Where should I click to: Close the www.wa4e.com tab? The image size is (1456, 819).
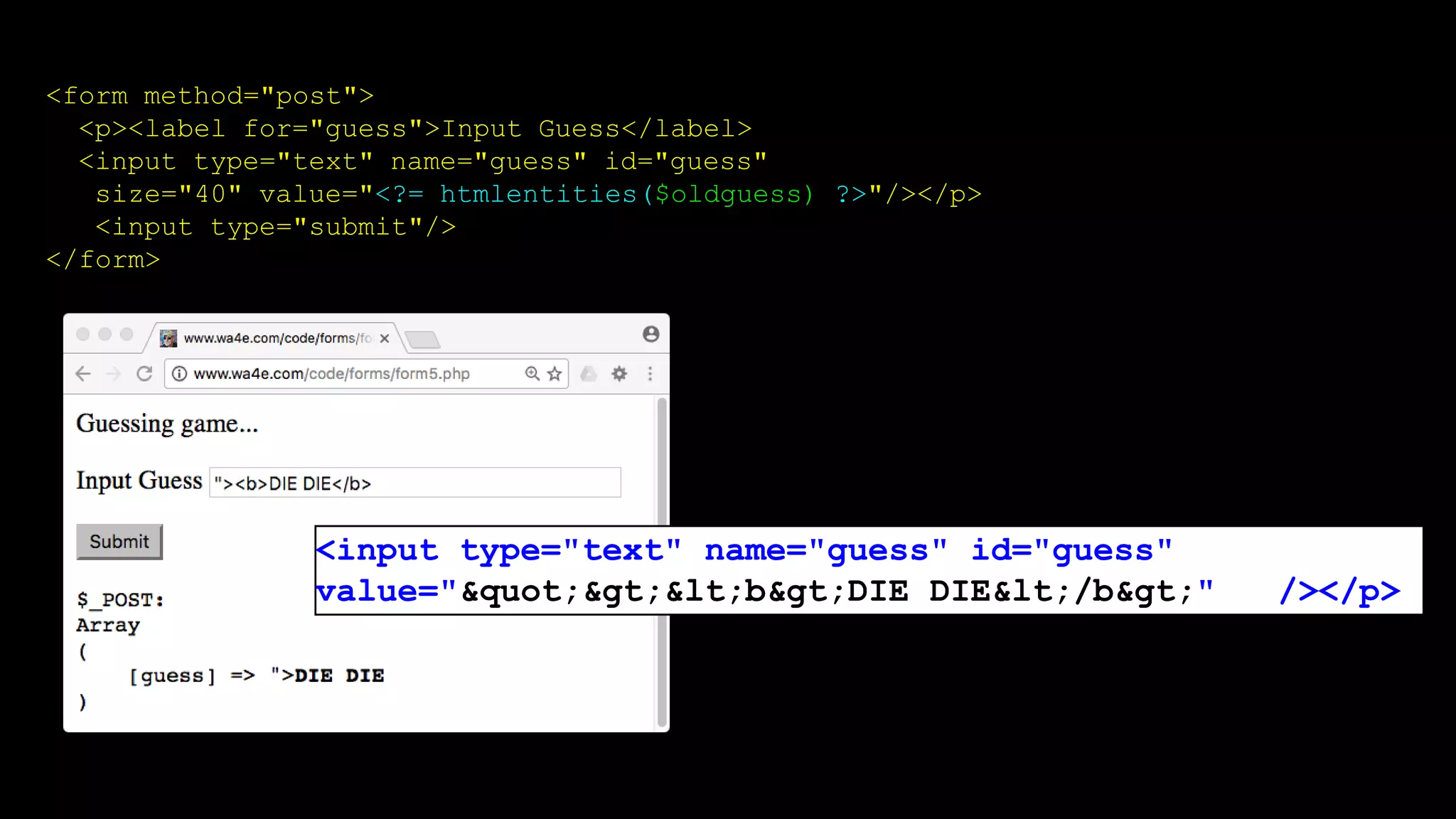(x=385, y=338)
